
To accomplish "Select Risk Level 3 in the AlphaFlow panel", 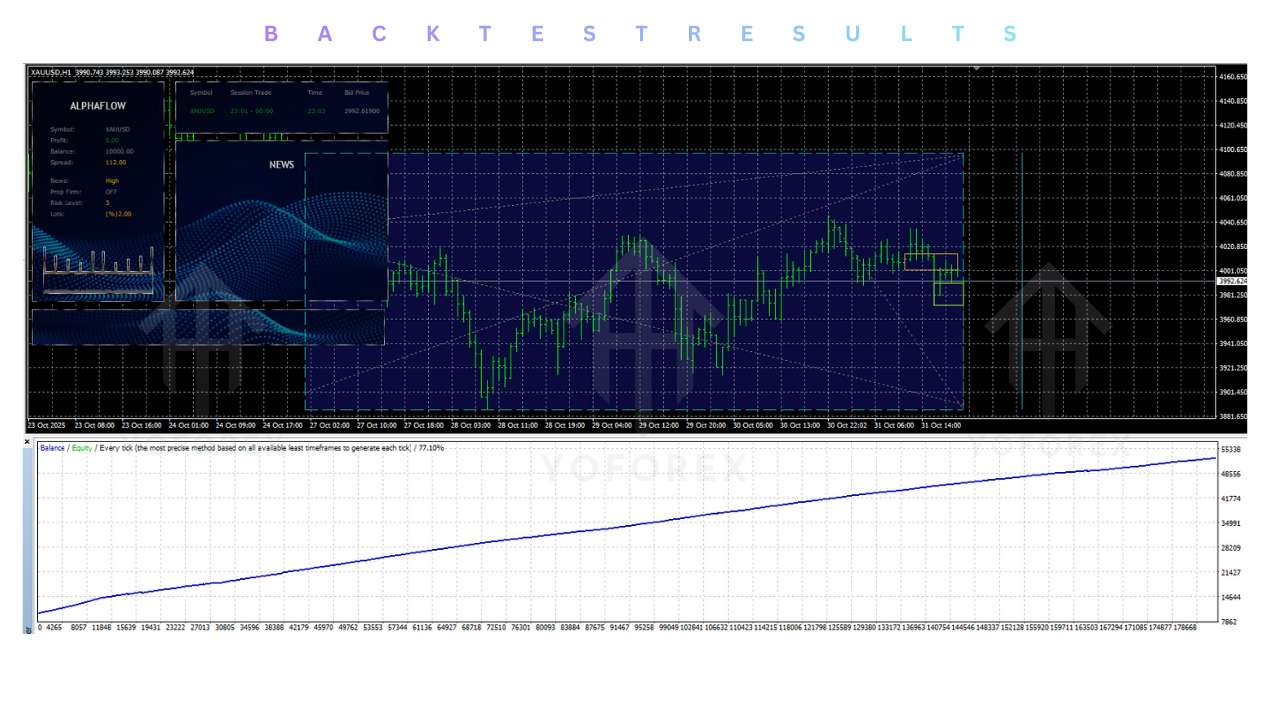I will pos(106,202).
